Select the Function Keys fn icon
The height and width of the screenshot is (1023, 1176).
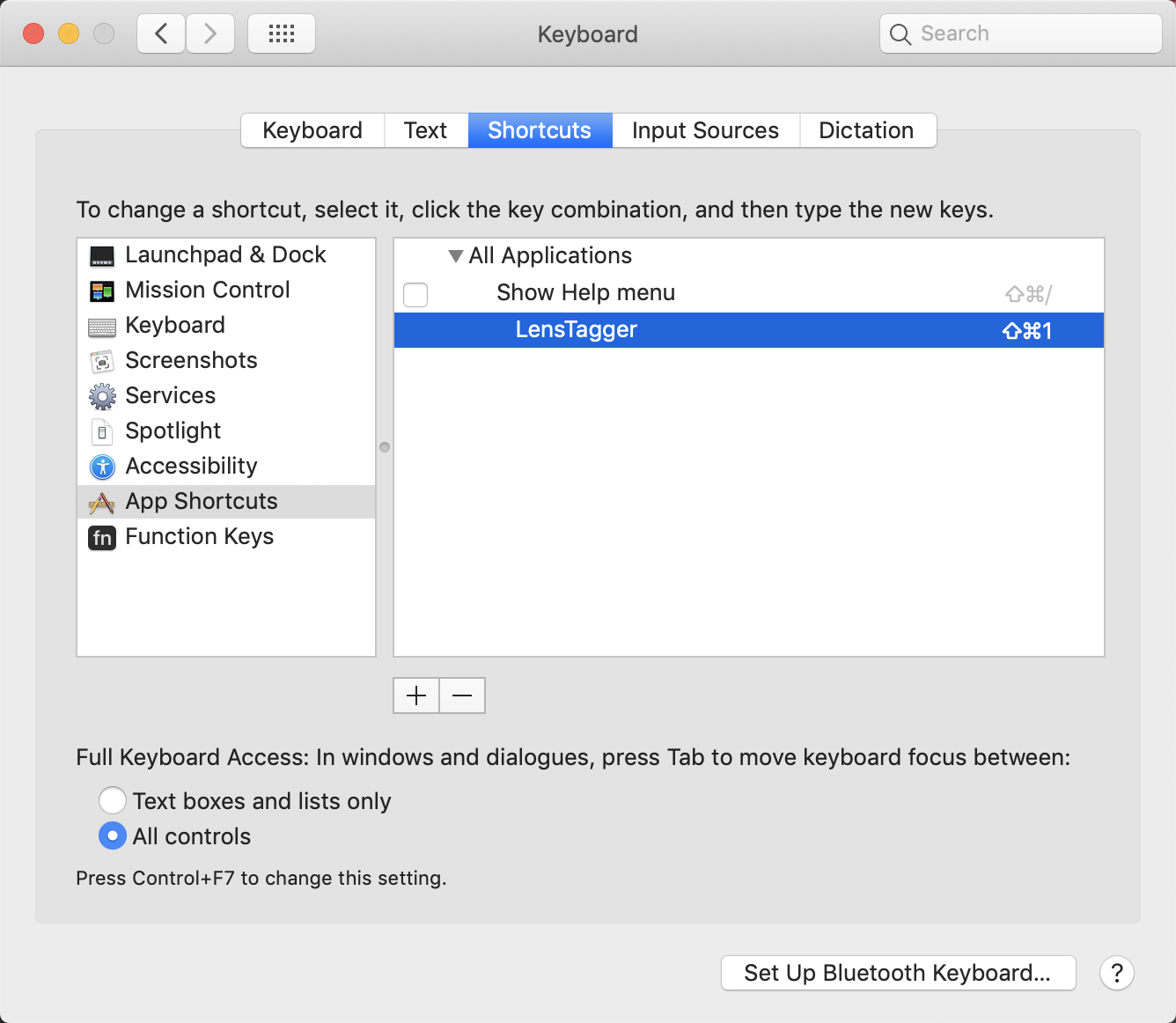click(x=102, y=537)
